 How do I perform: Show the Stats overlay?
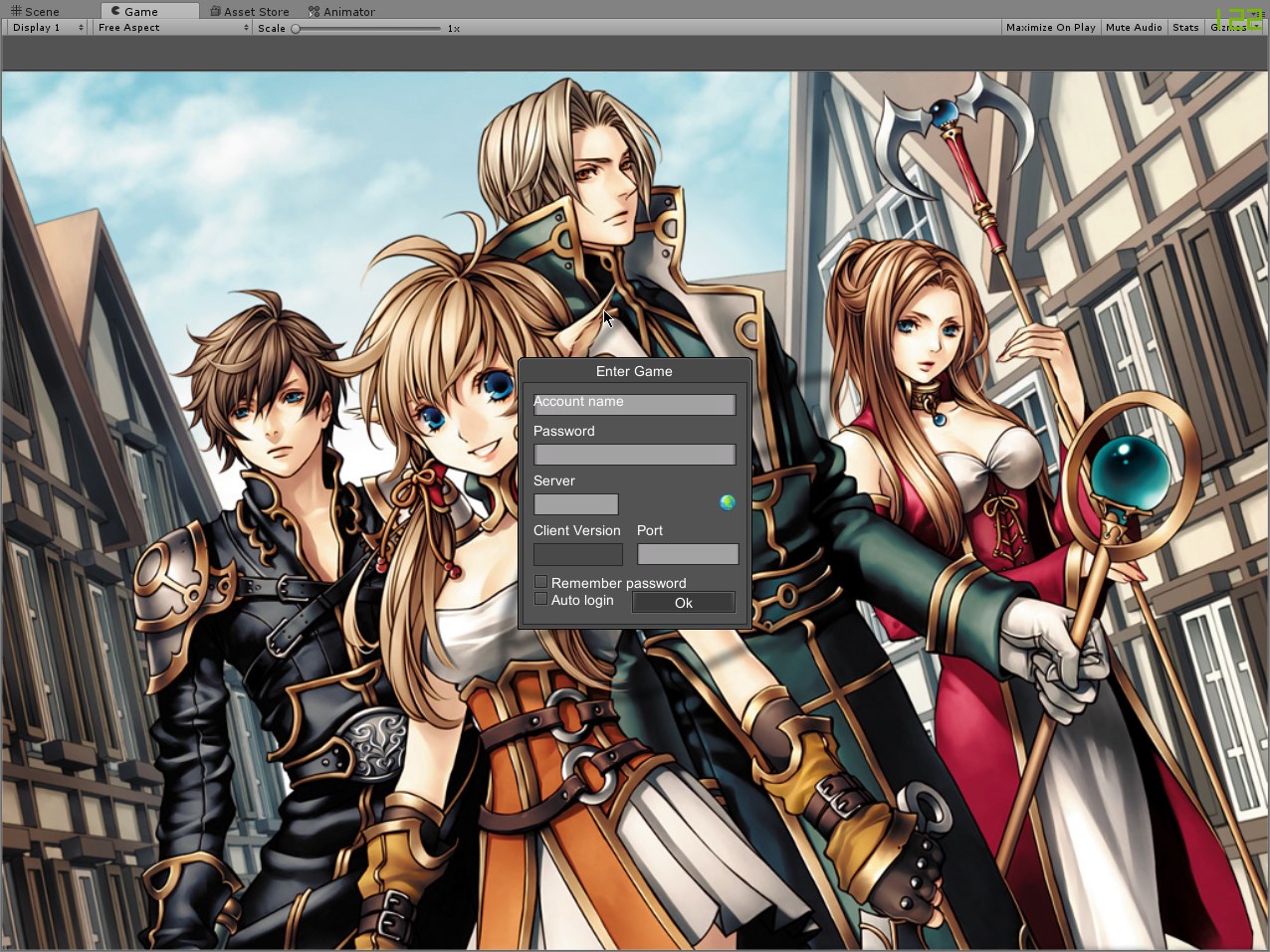coord(1185,28)
